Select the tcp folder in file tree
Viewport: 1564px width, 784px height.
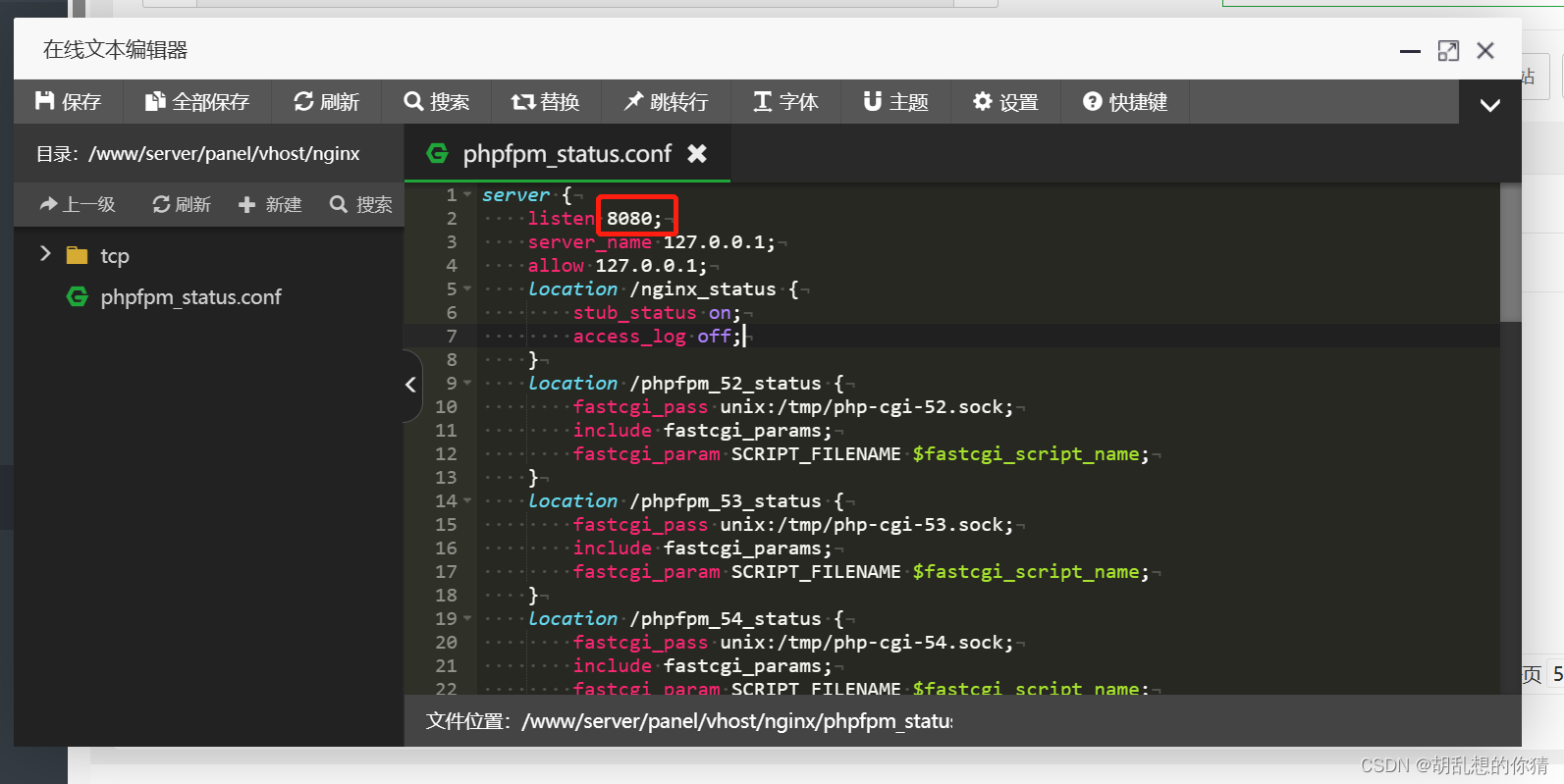click(115, 256)
